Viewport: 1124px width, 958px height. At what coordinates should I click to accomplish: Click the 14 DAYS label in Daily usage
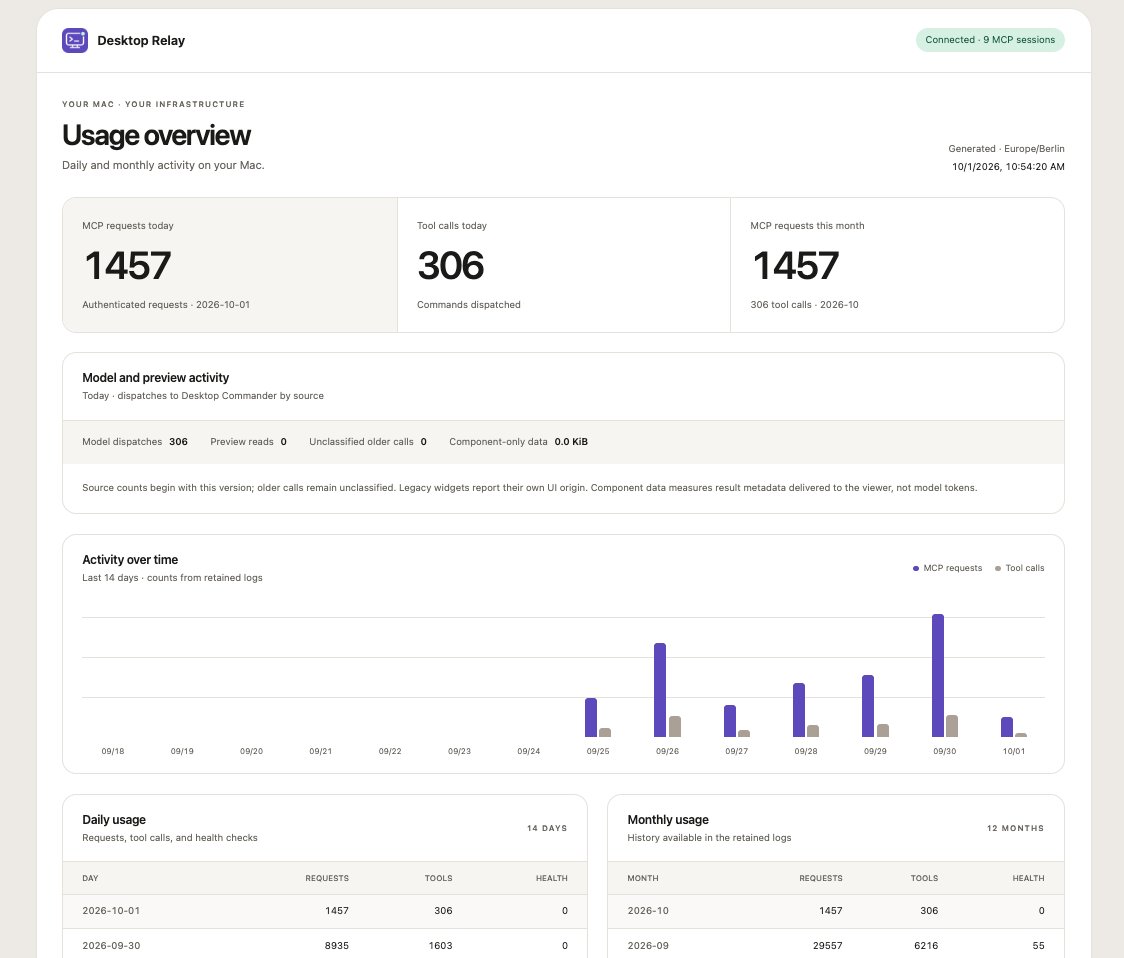coord(547,828)
